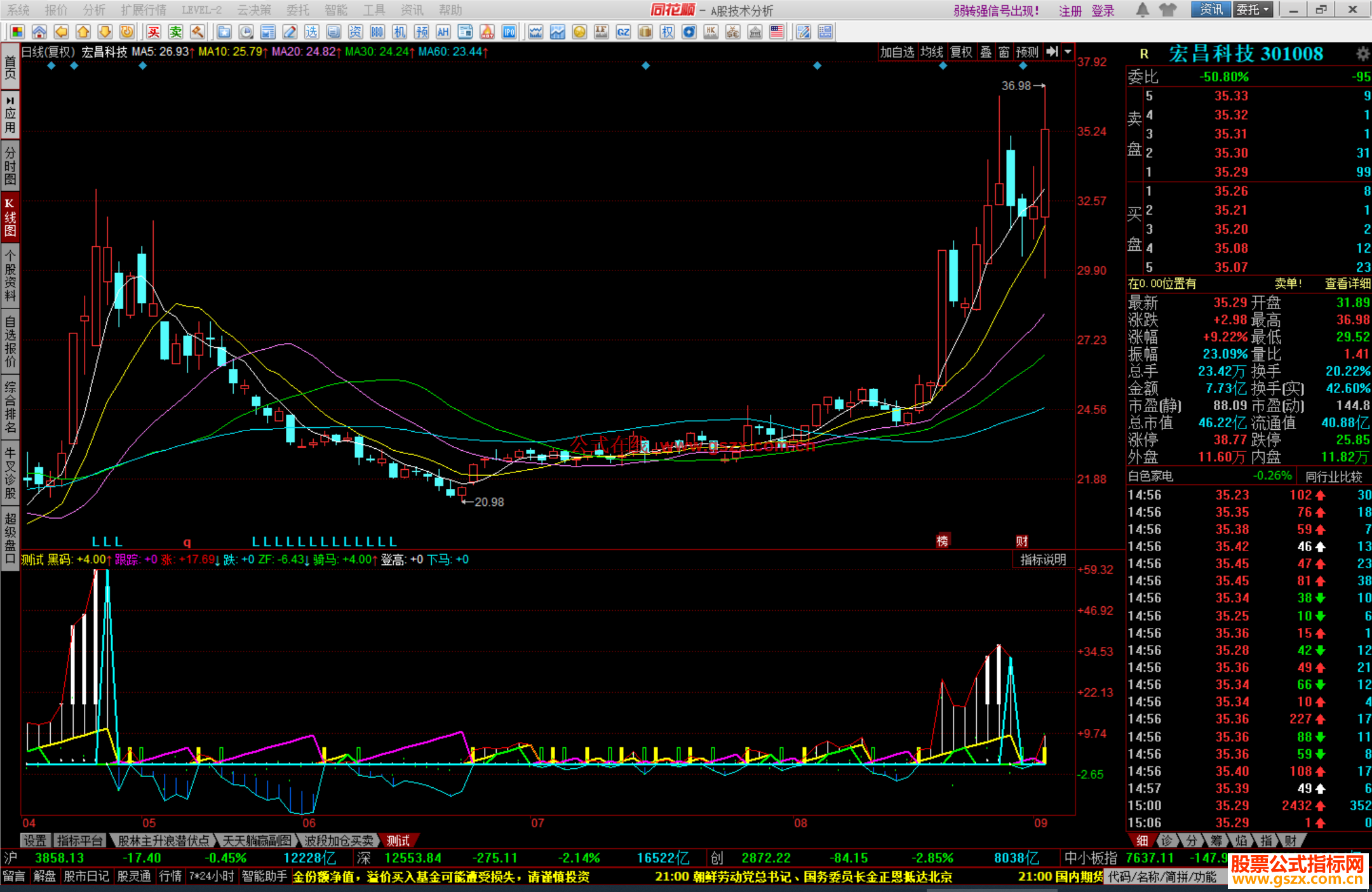Click the notification bell icon
The width and height of the screenshot is (1372, 892).
1142,10
